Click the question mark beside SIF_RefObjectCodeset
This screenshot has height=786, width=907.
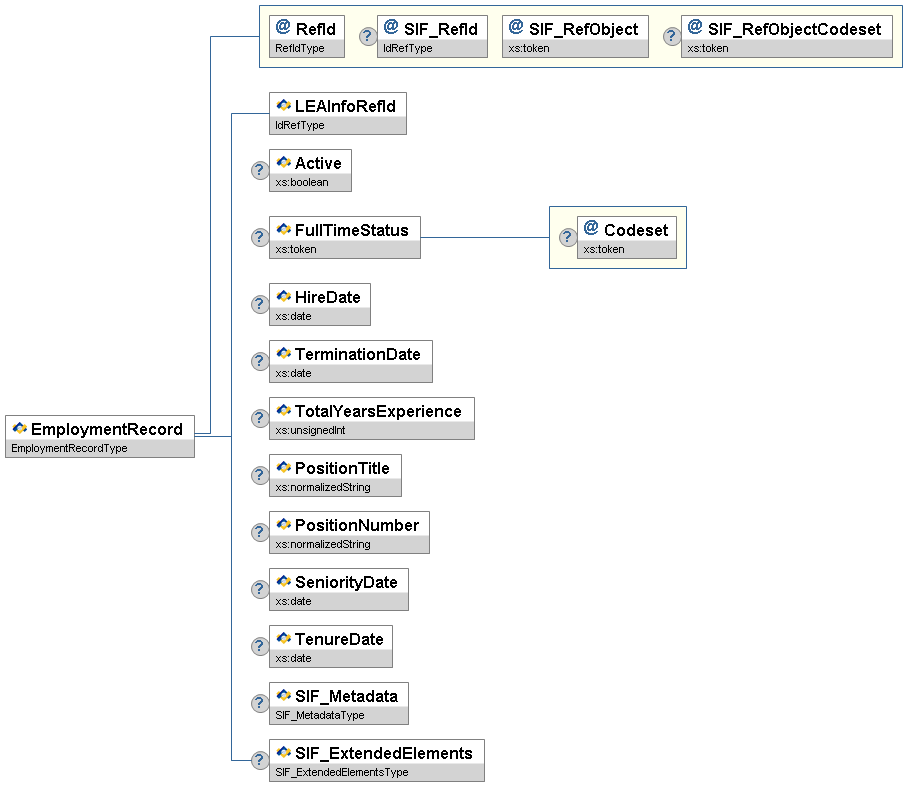671,36
